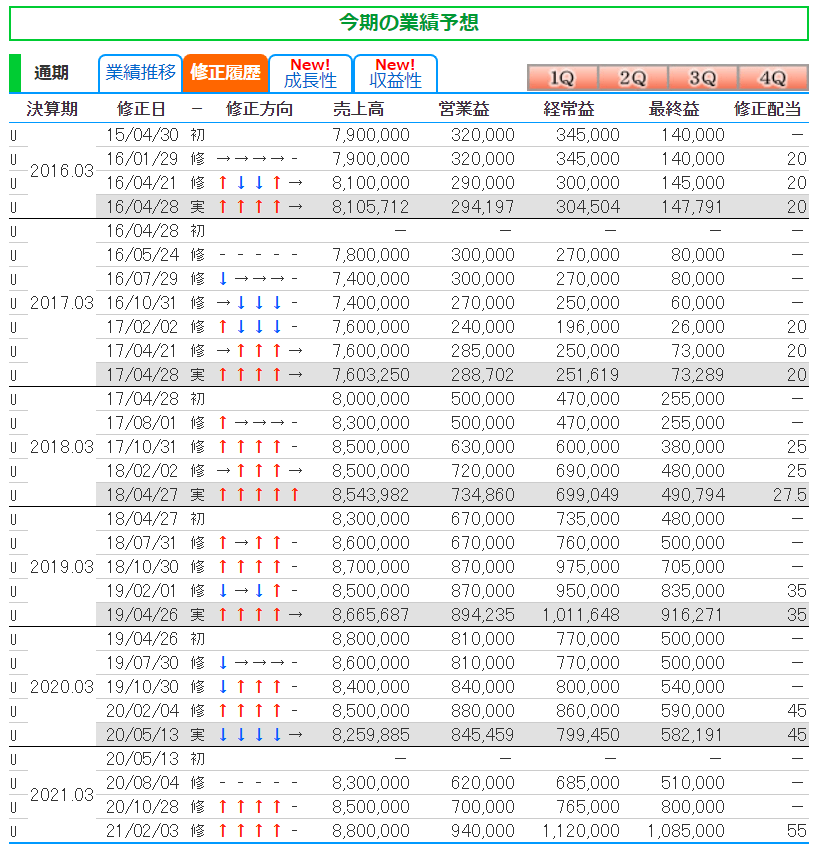Click the 修正方向 column header
The height and width of the screenshot is (852, 816).
[259, 109]
